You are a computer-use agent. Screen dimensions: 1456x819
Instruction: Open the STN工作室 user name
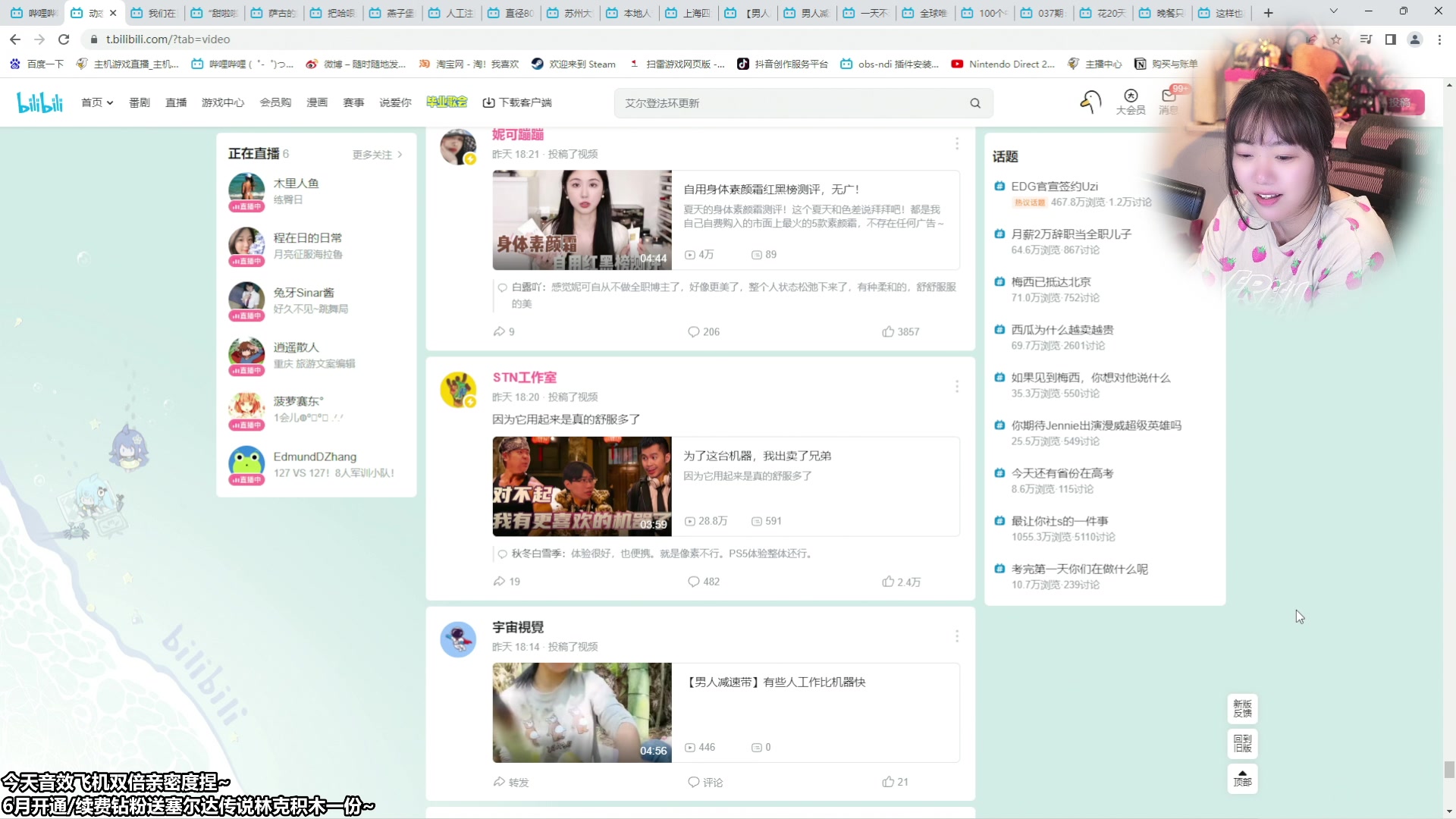click(524, 378)
